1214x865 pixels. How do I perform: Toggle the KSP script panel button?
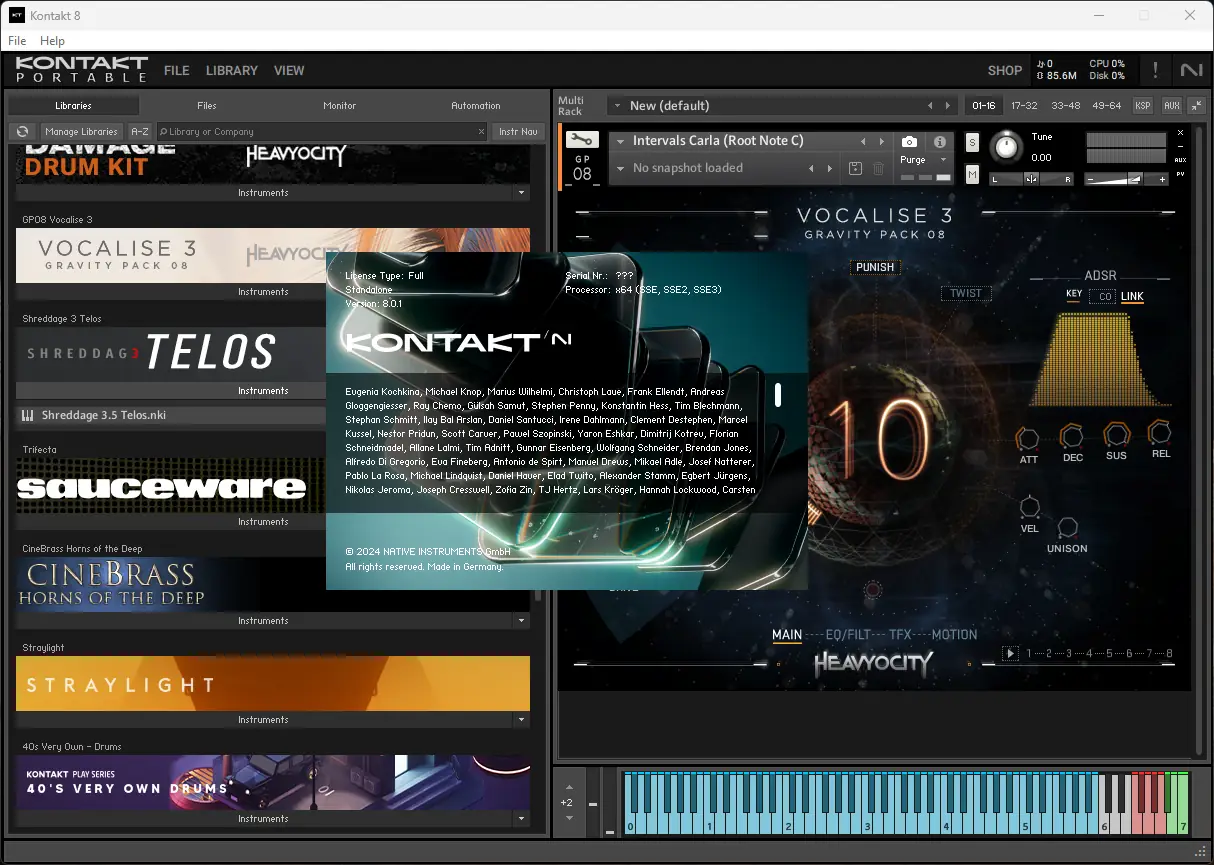pos(1142,105)
